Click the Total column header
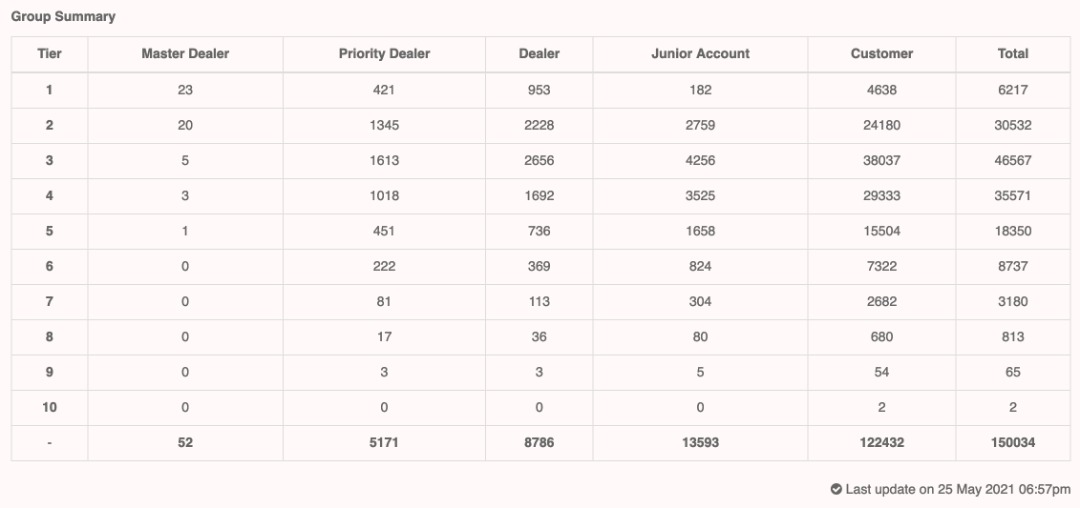The width and height of the screenshot is (1080, 508). pos(1013,54)
